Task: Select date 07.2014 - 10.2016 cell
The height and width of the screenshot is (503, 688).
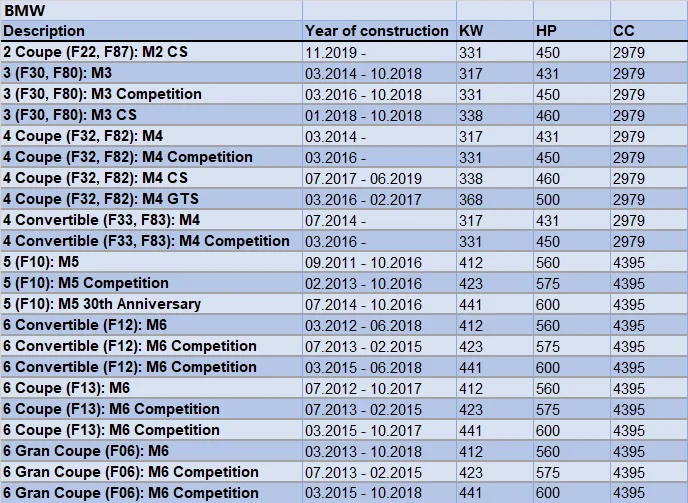Action: [x=379, y=304]
